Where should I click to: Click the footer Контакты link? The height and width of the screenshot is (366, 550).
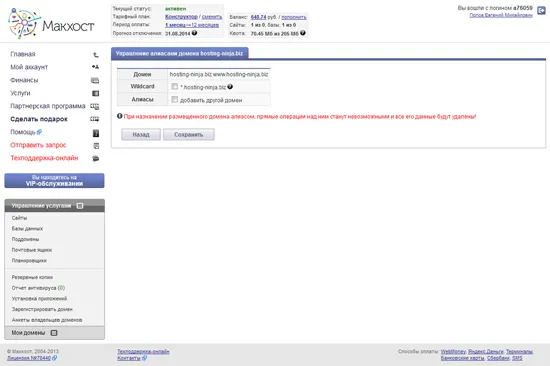[129, 358]
